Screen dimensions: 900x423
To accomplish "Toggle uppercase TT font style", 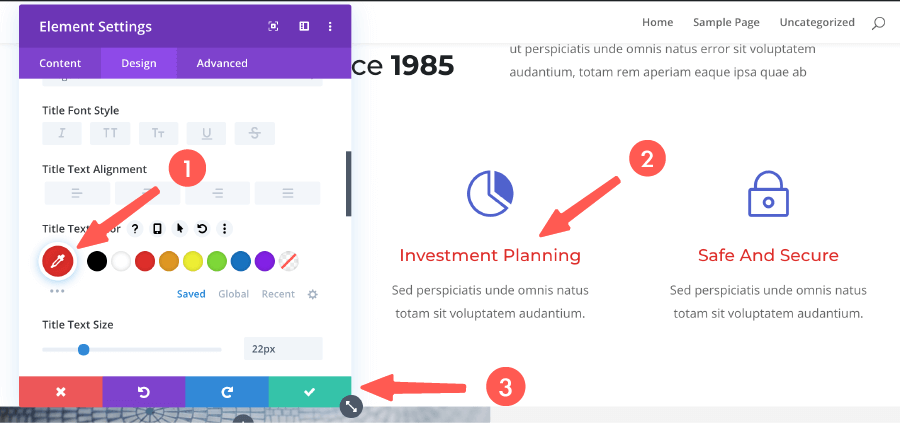I will (110, 133).
